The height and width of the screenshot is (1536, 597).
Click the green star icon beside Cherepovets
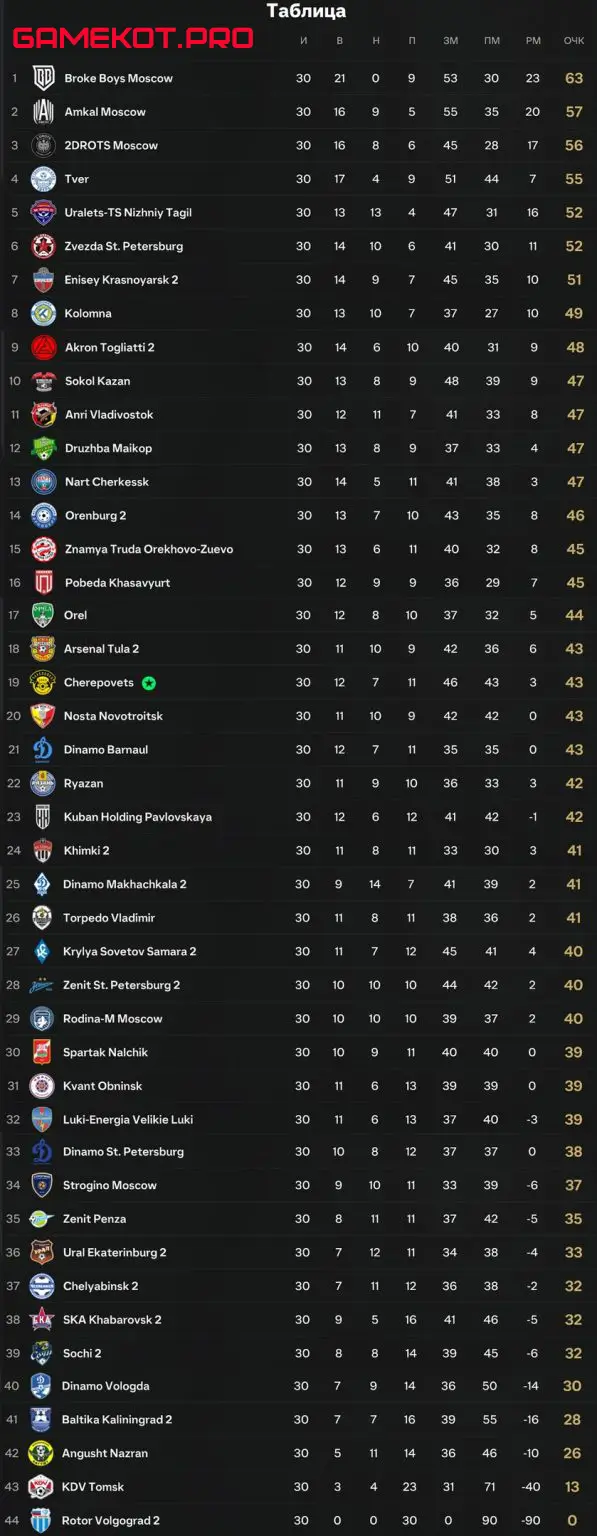tap(149, 683)
